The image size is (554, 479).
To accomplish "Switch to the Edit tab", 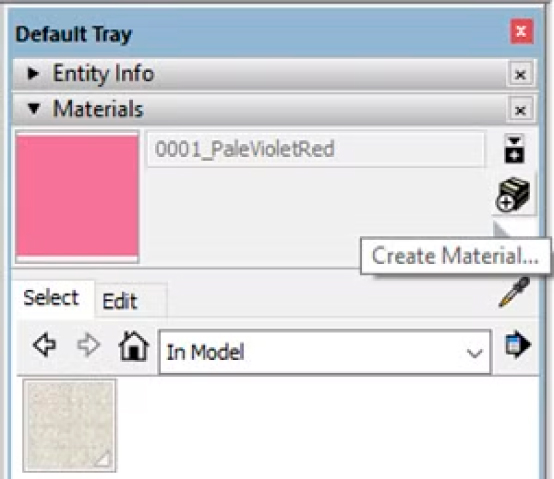I will tap(120, 301).
